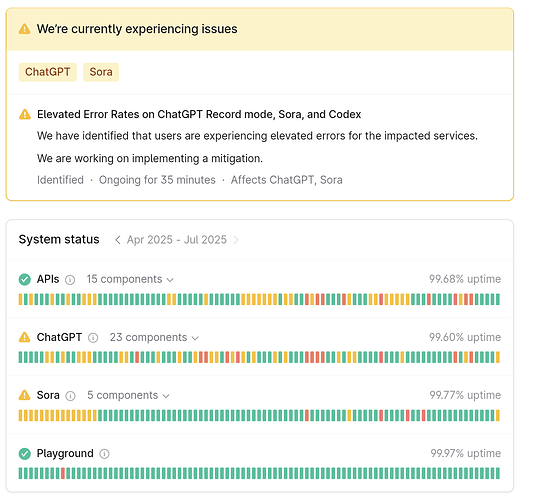Click the green check icon beside Playground
The image size is (545, 500).
pyautogui.click(x=25, y=453)
